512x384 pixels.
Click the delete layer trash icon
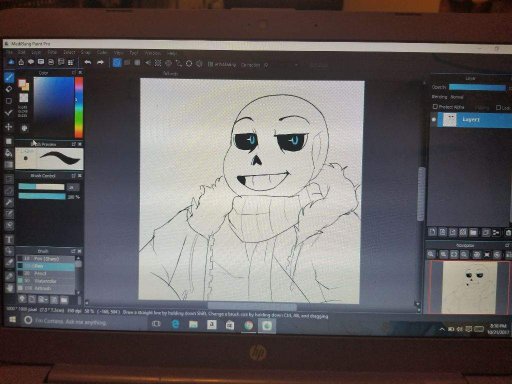click(508, 233)
